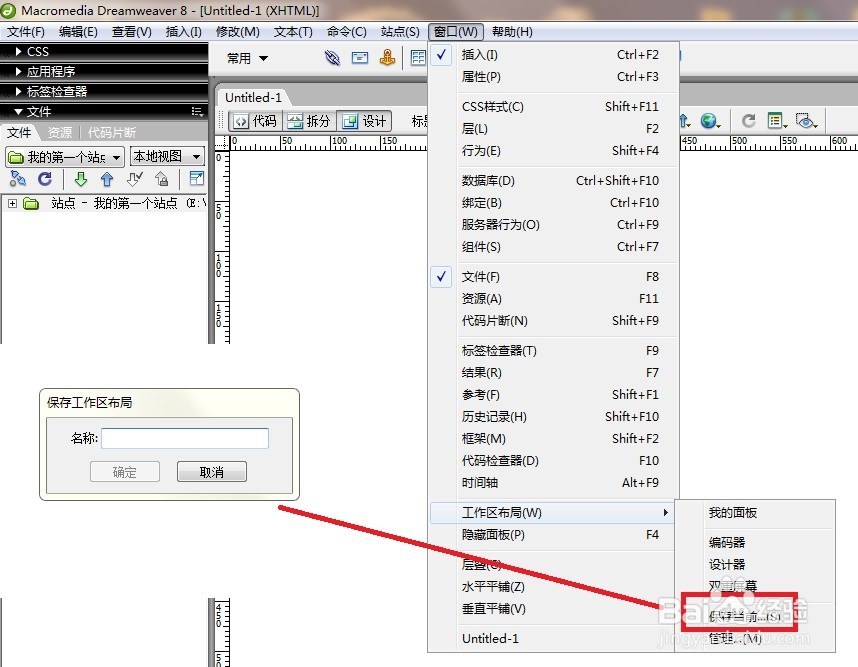Open Files panel options menu icon

pyautogui.click(x=198, y=112)
